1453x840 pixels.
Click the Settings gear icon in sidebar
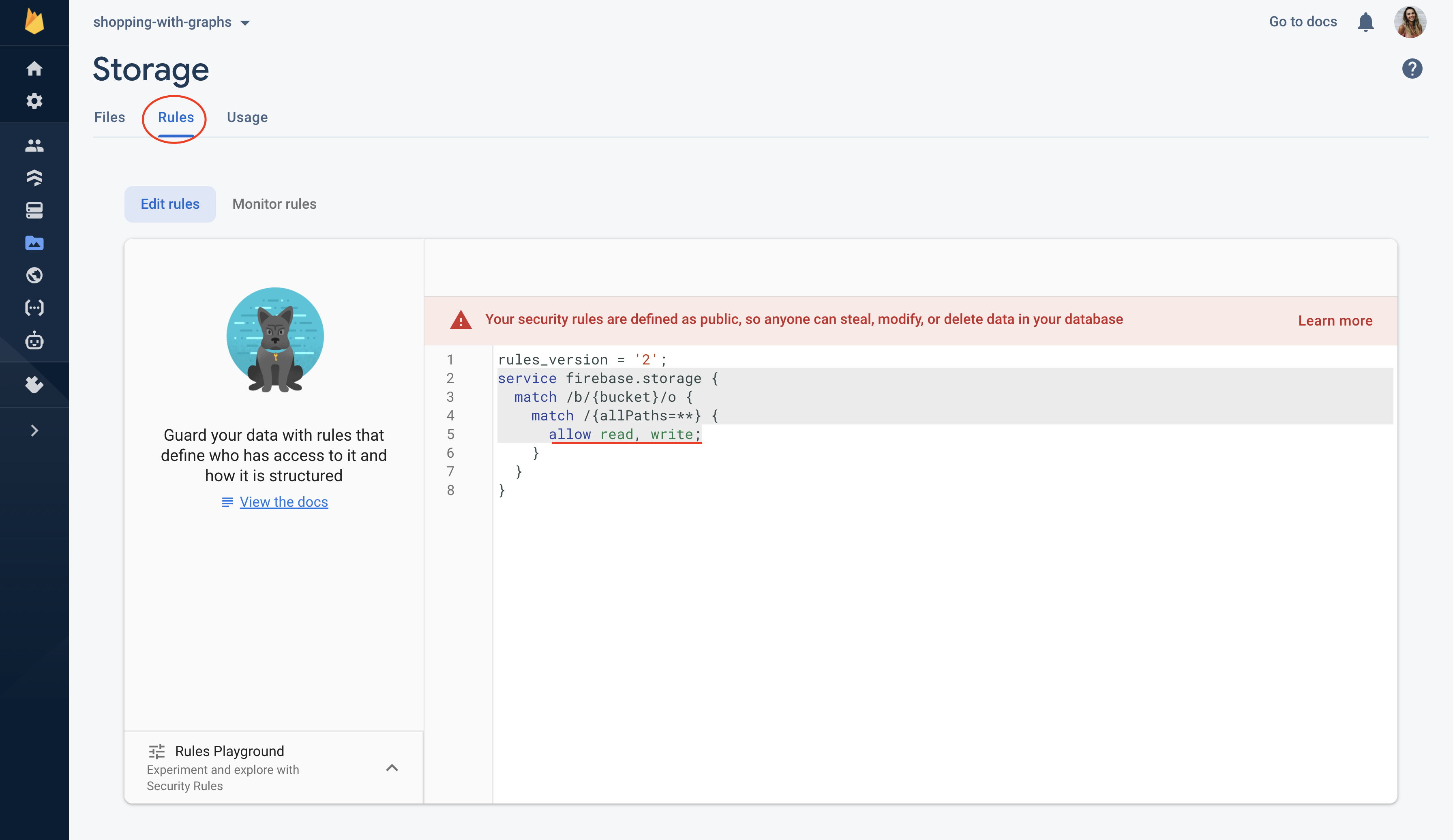(x=35, y=101)
